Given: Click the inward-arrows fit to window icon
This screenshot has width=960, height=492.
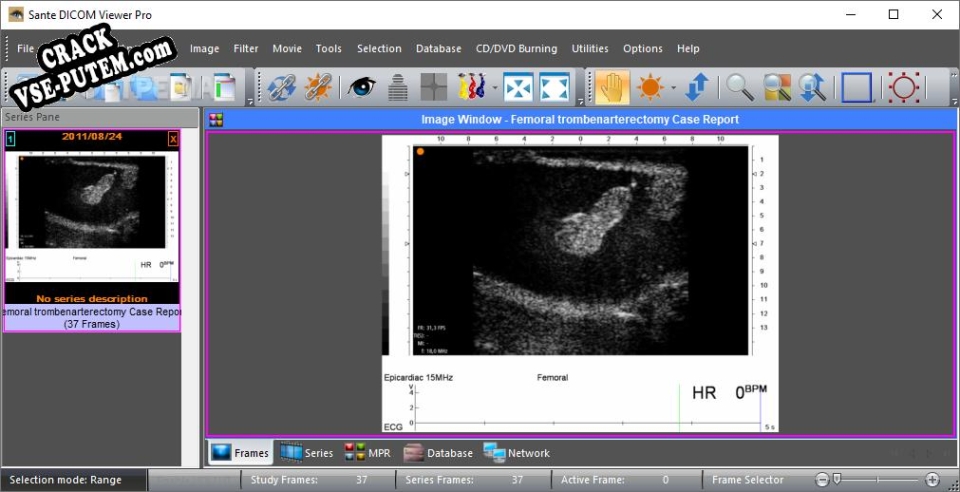Looking at the screenshot, I should point(518,88).
